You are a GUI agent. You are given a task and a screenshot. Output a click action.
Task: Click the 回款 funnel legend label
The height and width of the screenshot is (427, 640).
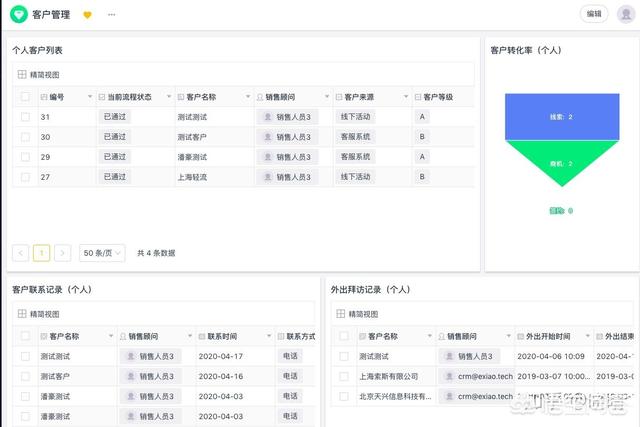tap(561, 211)
